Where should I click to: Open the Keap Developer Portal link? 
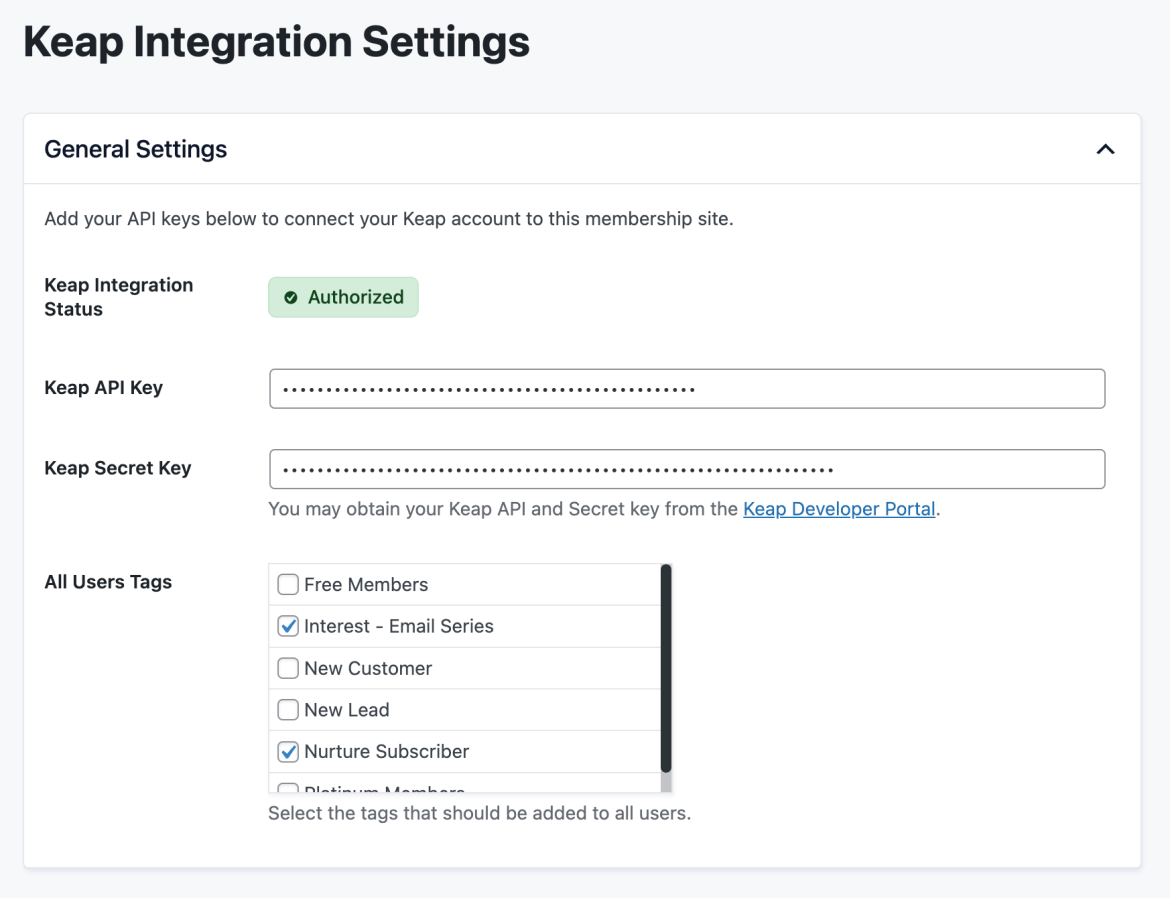click(x=838, y=509)
